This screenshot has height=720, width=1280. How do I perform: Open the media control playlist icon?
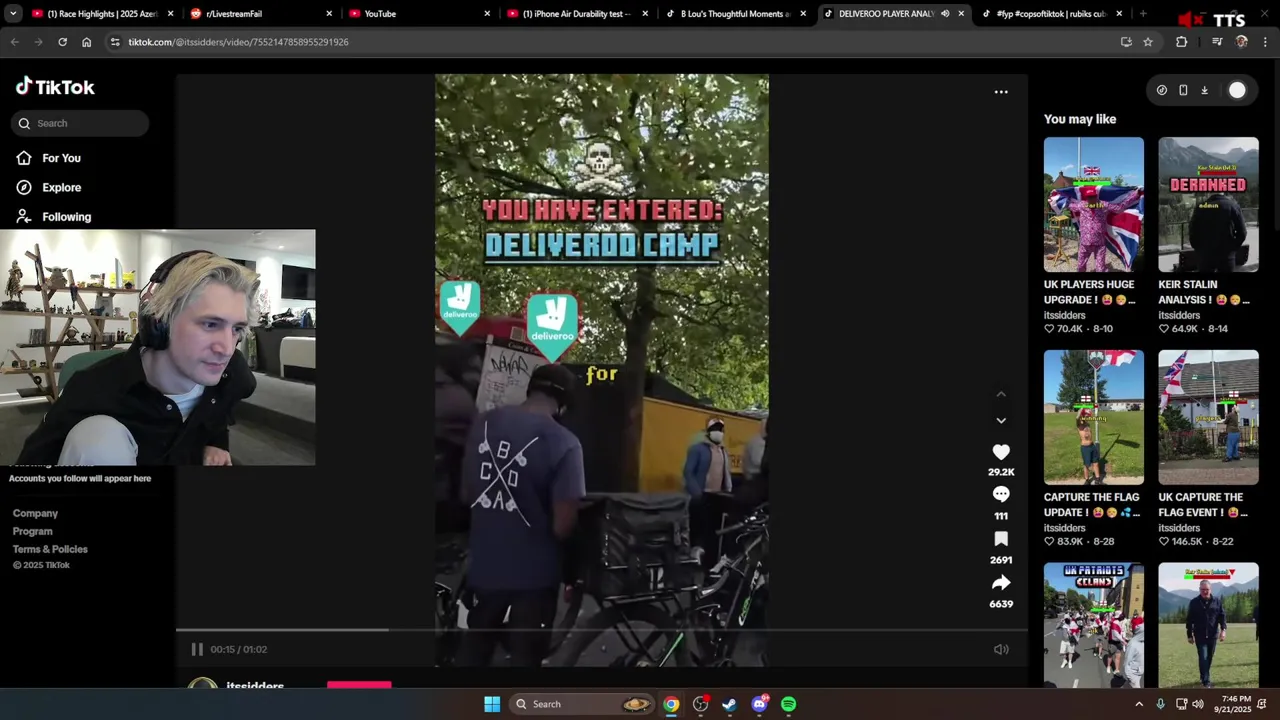click(1217, 42)
